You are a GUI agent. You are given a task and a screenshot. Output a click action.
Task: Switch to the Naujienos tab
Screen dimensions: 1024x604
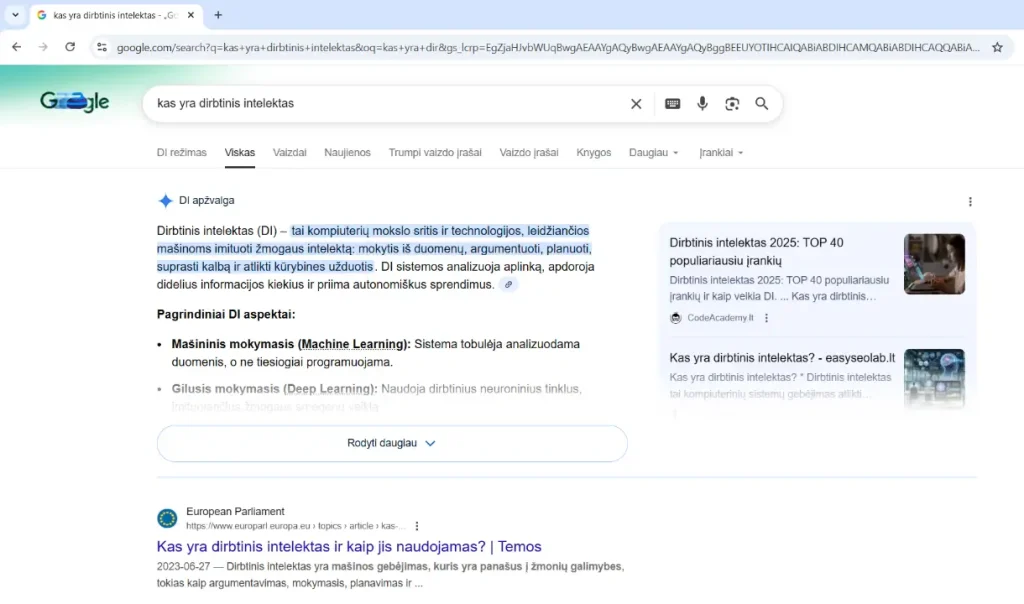pos(347,153)
